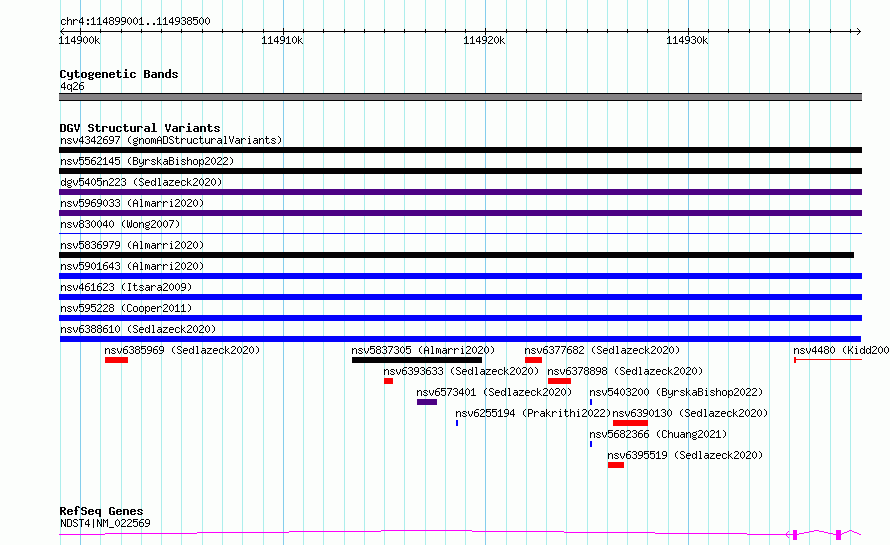890x545 pixels.
Task: Select the black bar for nsv5562145
Action: coord(460,171)
